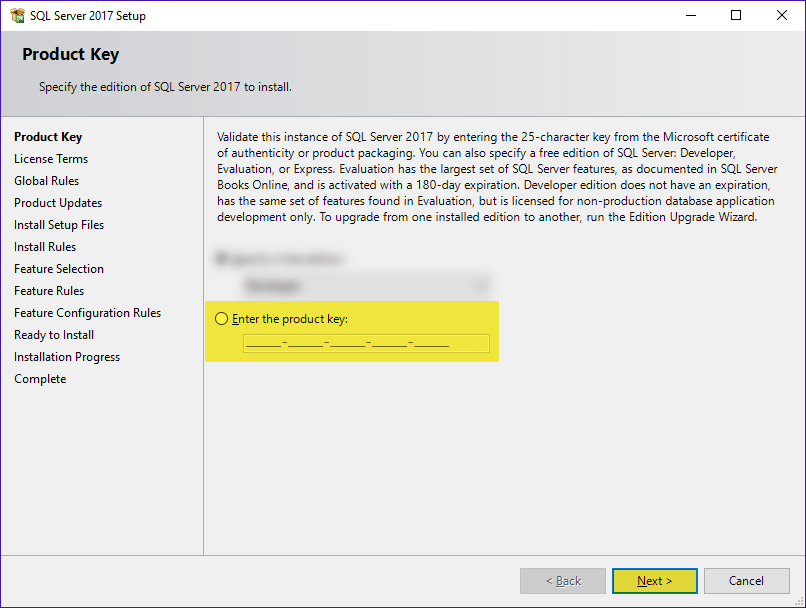Open the blurred free edition dropdown

(367, 285)
